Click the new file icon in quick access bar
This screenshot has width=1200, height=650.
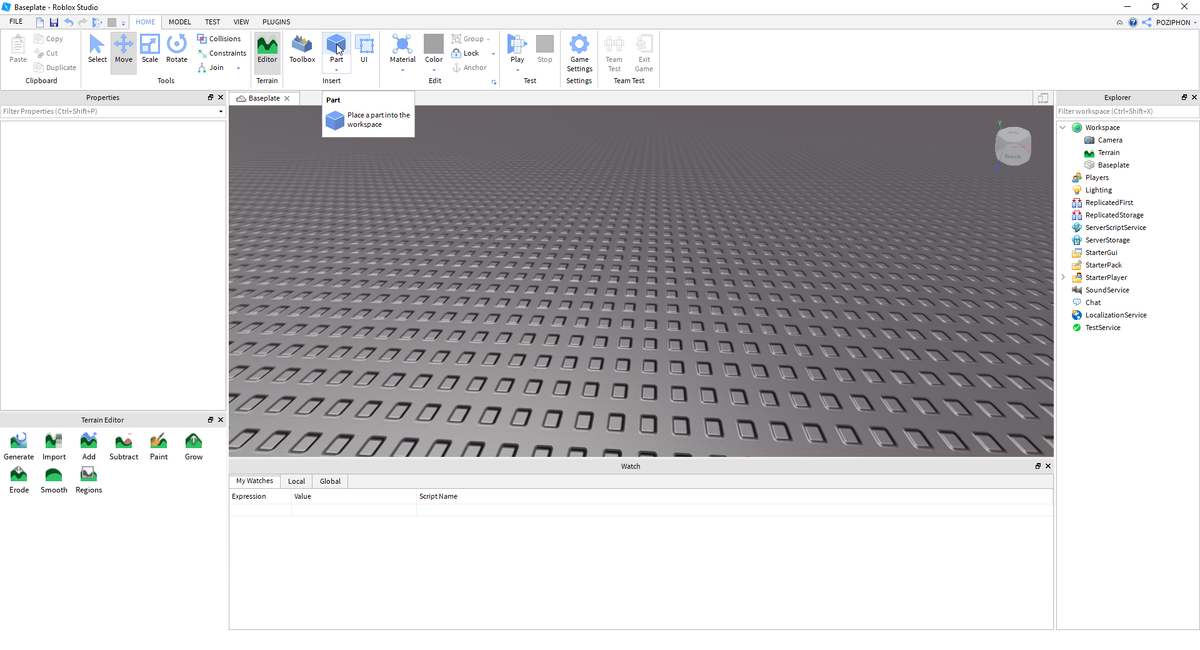[x=40, y=22]
